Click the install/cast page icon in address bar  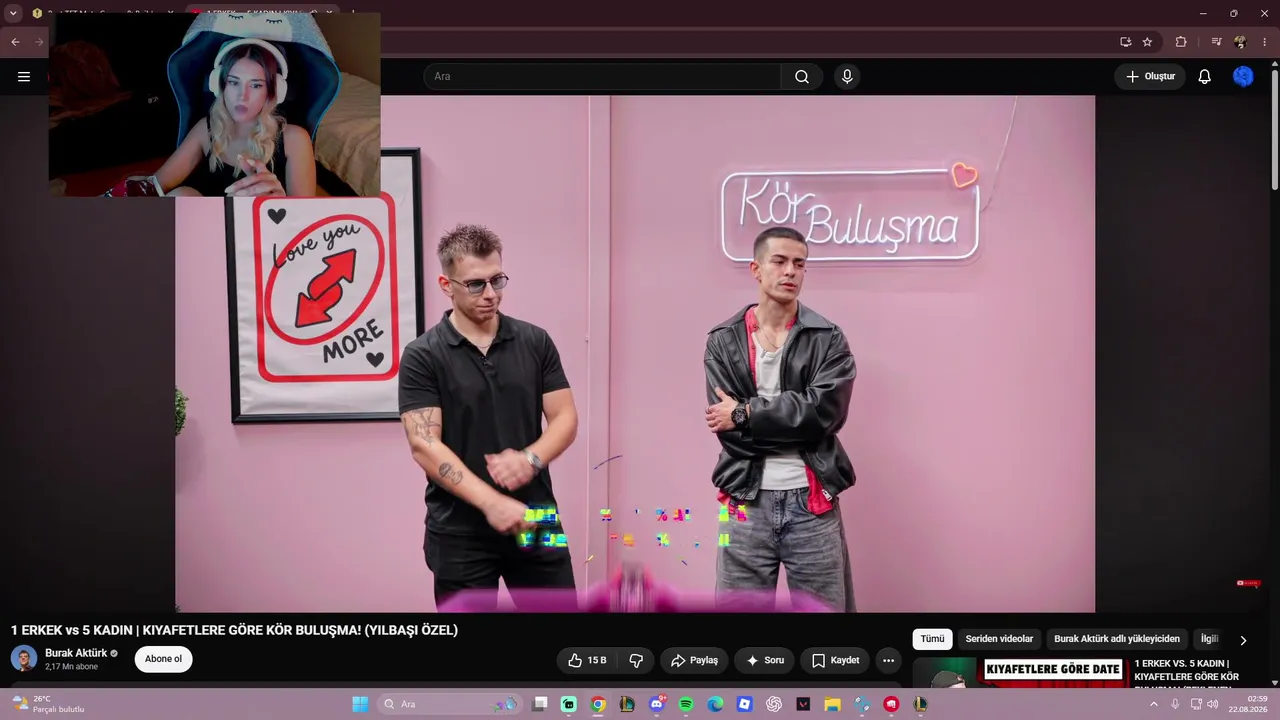(1126, 42)
